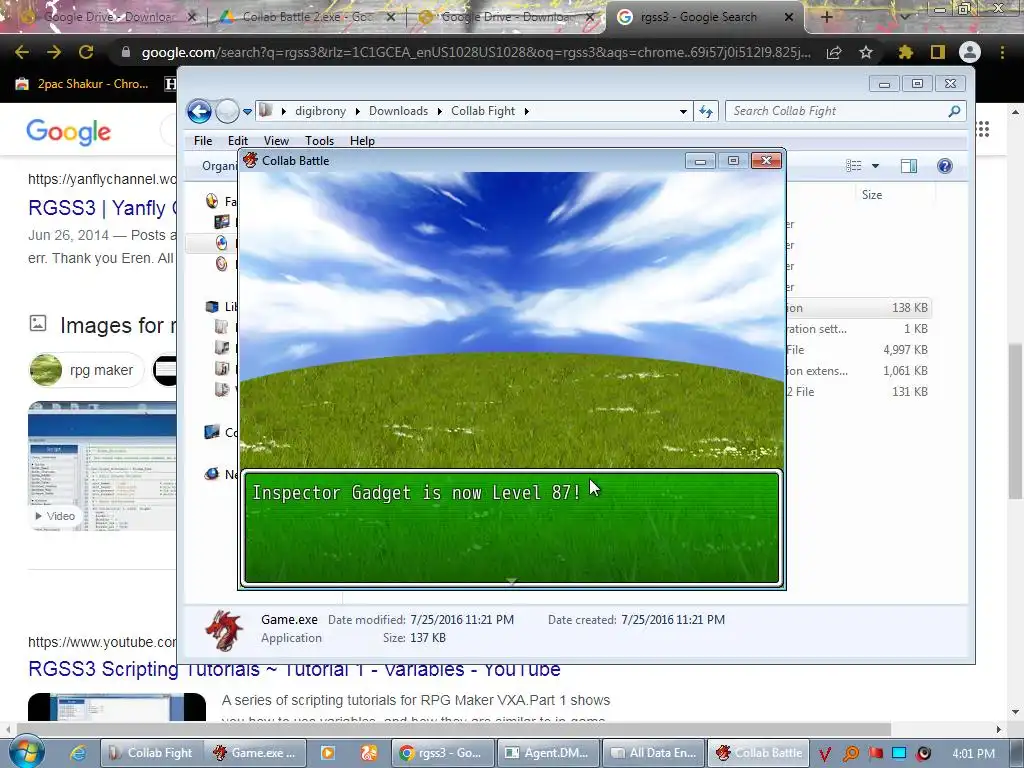Viewport: 1024px width, 768px height.
Task: Open the File menu in Explorer
Action: 203,140
